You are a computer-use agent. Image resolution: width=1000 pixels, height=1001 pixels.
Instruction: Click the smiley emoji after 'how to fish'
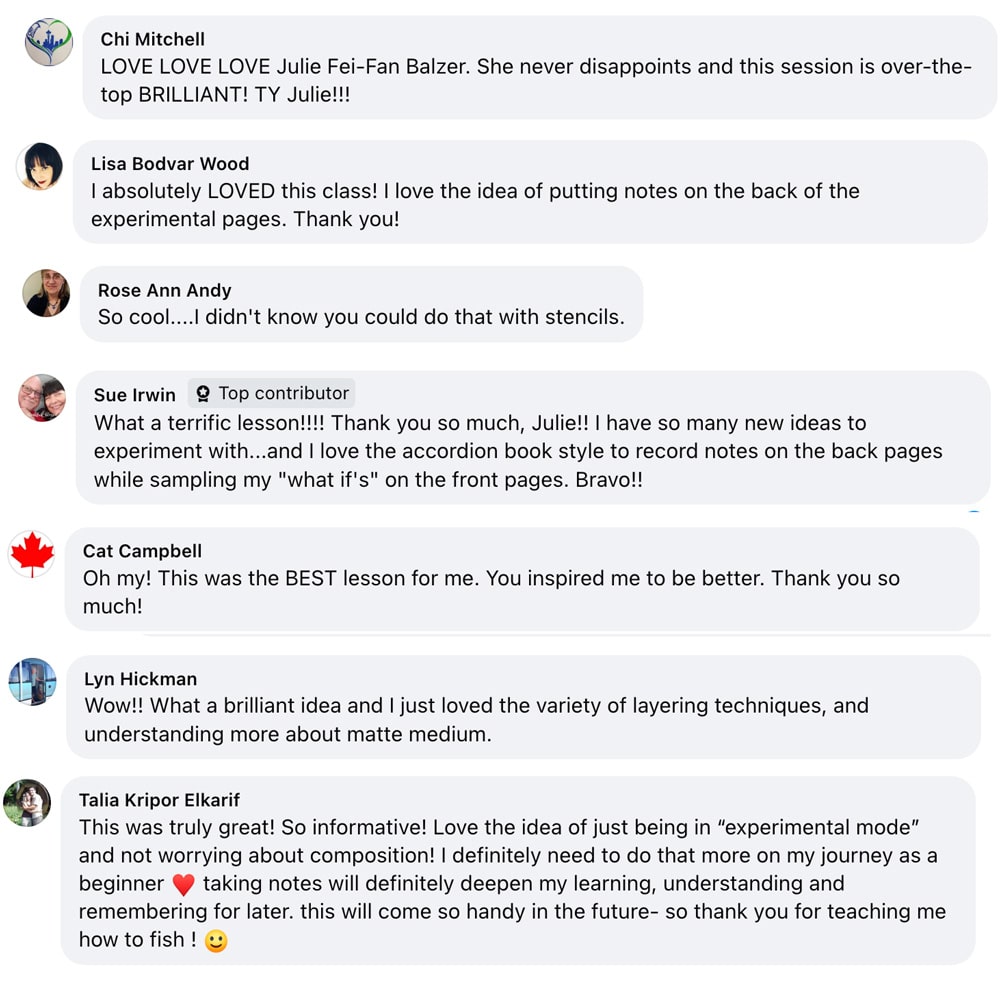coord(215,941)
